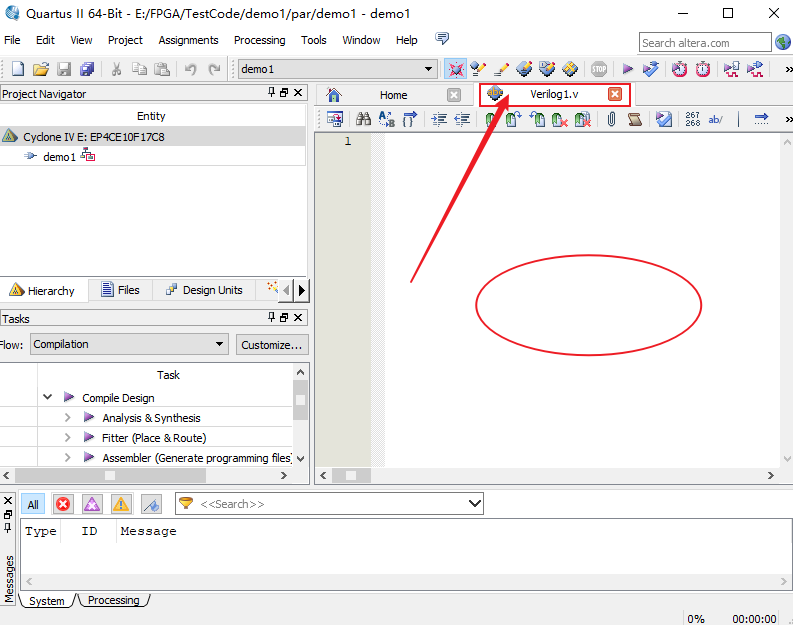The height and width of the screenshot is (625, 793).
Task: Click the Save All icon
Action: point(87,69)
